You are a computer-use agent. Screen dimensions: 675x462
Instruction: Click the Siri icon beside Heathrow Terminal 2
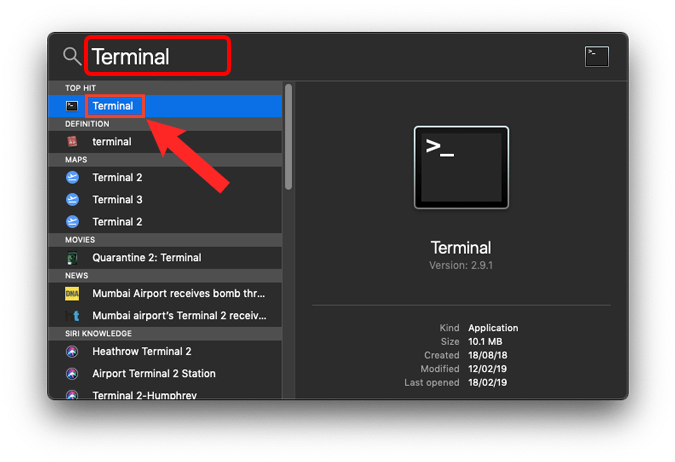point(72,352)
